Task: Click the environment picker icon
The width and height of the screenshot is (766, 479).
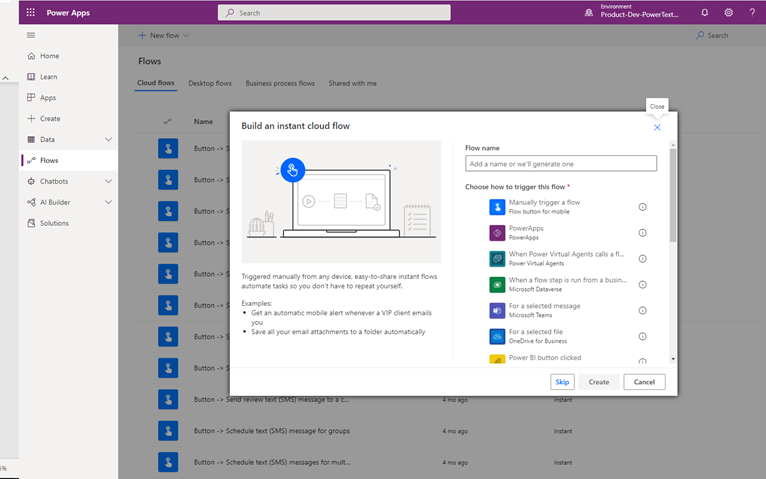Action: [589, 13]
